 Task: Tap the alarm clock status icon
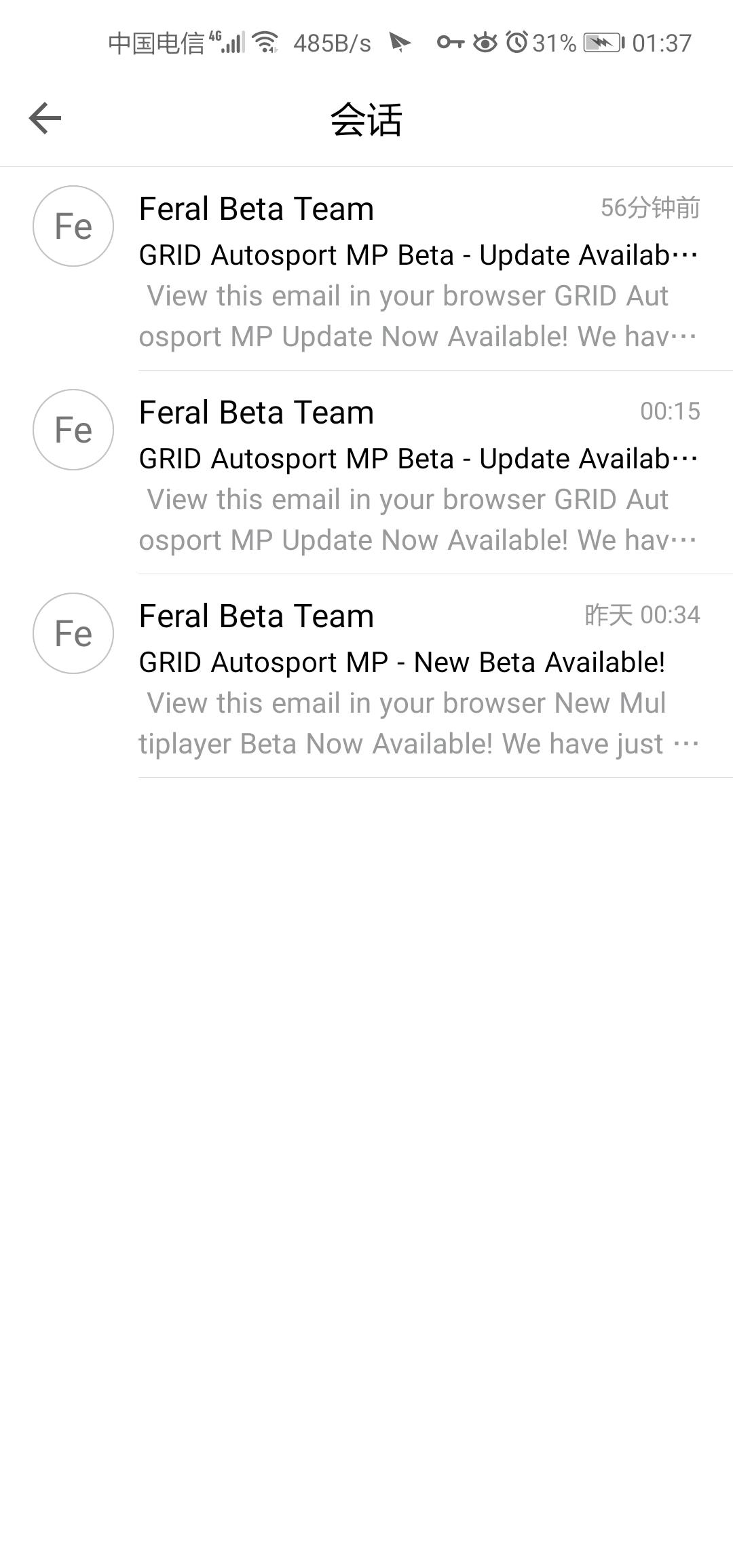(516, 43)
